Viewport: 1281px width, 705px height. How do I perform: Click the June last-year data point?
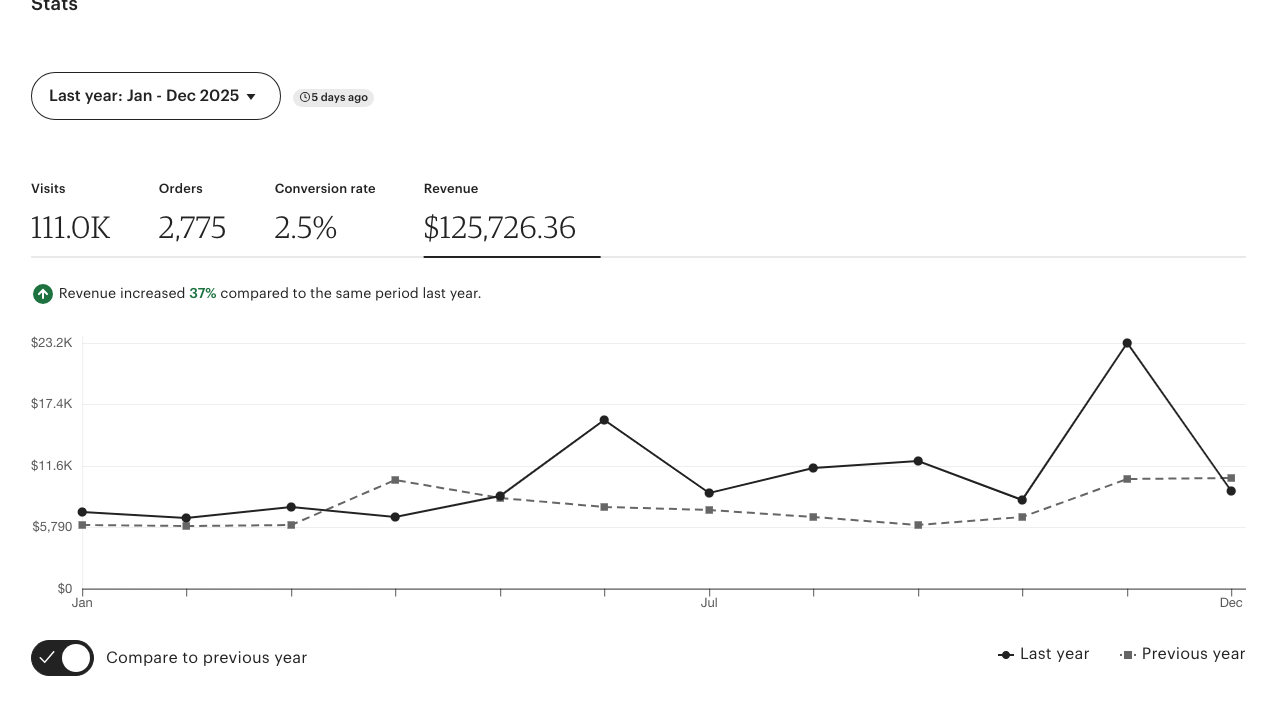(x=604, y=420)
